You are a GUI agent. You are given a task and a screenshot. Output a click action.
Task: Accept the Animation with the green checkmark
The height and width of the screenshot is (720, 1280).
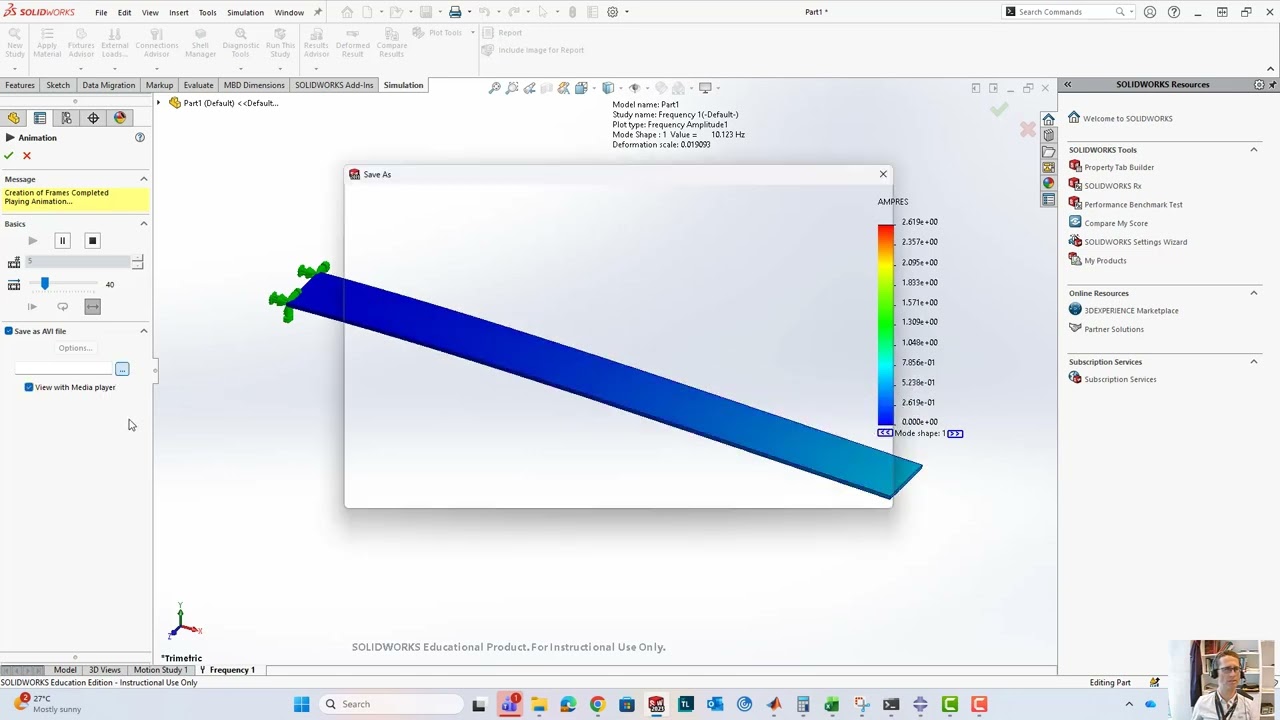click(x=9, y=156)
